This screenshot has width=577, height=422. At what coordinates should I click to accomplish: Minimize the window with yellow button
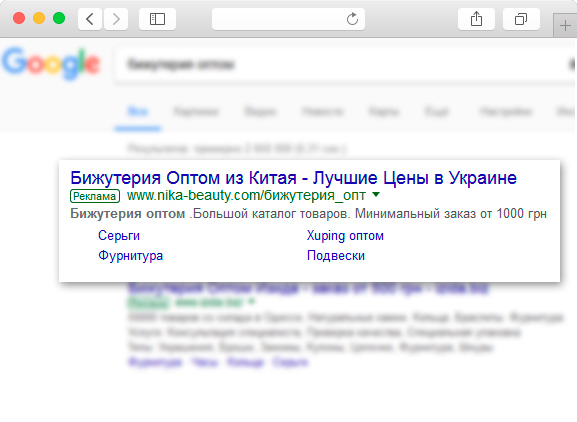(39, 18)
